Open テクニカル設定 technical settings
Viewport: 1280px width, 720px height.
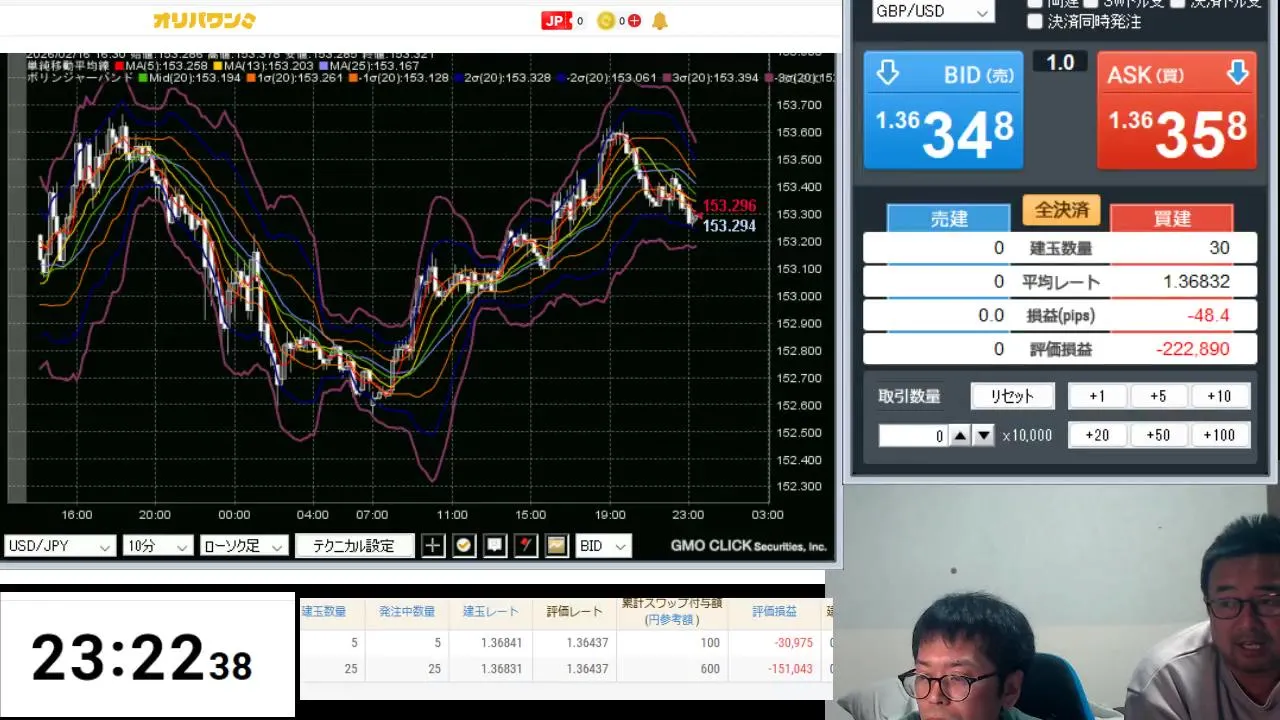tap(354, 546)
